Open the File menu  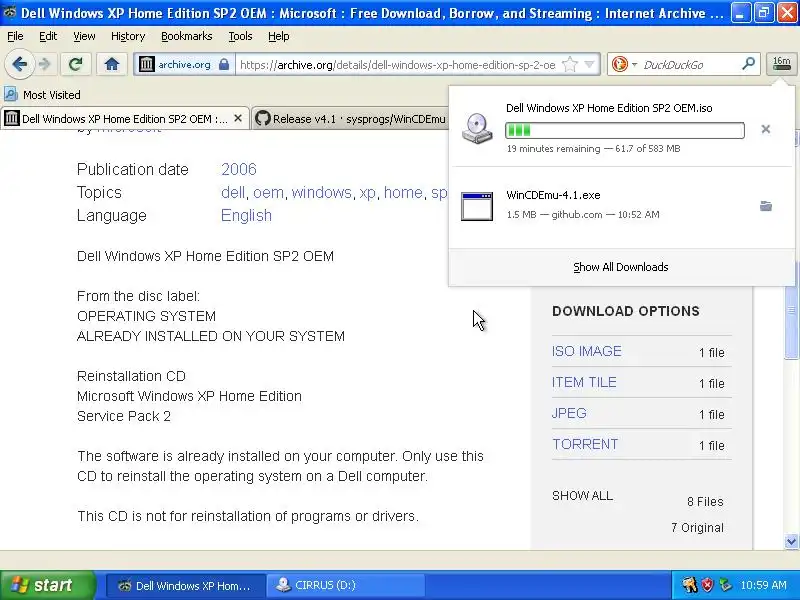(x=15, y=36)
